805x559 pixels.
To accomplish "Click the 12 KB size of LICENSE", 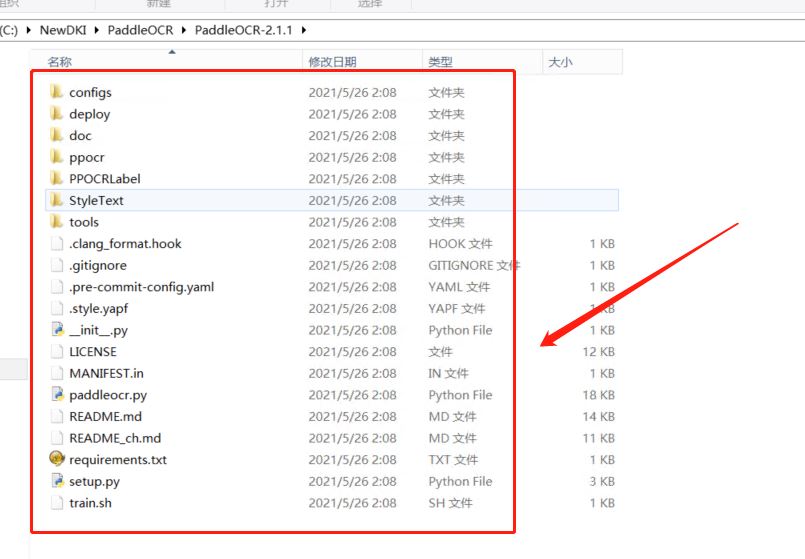I will click(x=599, y=352).
